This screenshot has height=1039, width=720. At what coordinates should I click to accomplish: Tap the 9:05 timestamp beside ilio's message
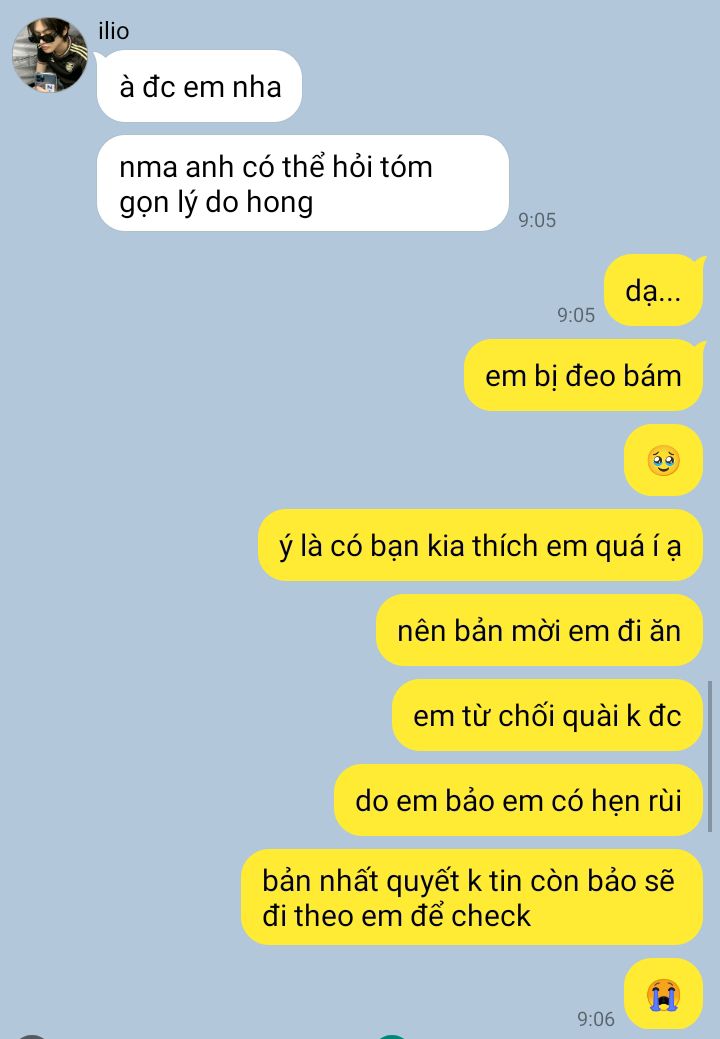coord(537,220)
